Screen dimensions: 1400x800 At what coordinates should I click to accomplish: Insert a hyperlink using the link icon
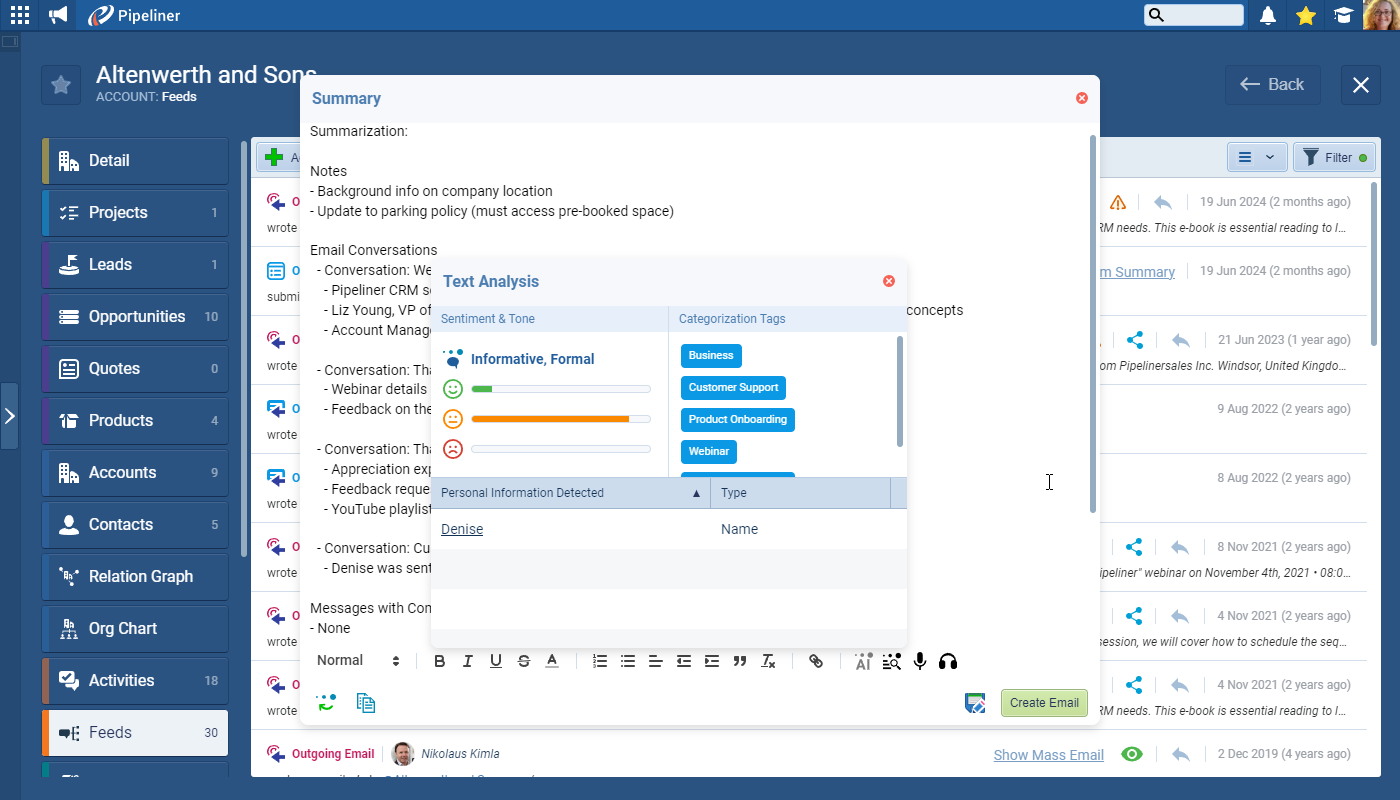click(816, 661)
